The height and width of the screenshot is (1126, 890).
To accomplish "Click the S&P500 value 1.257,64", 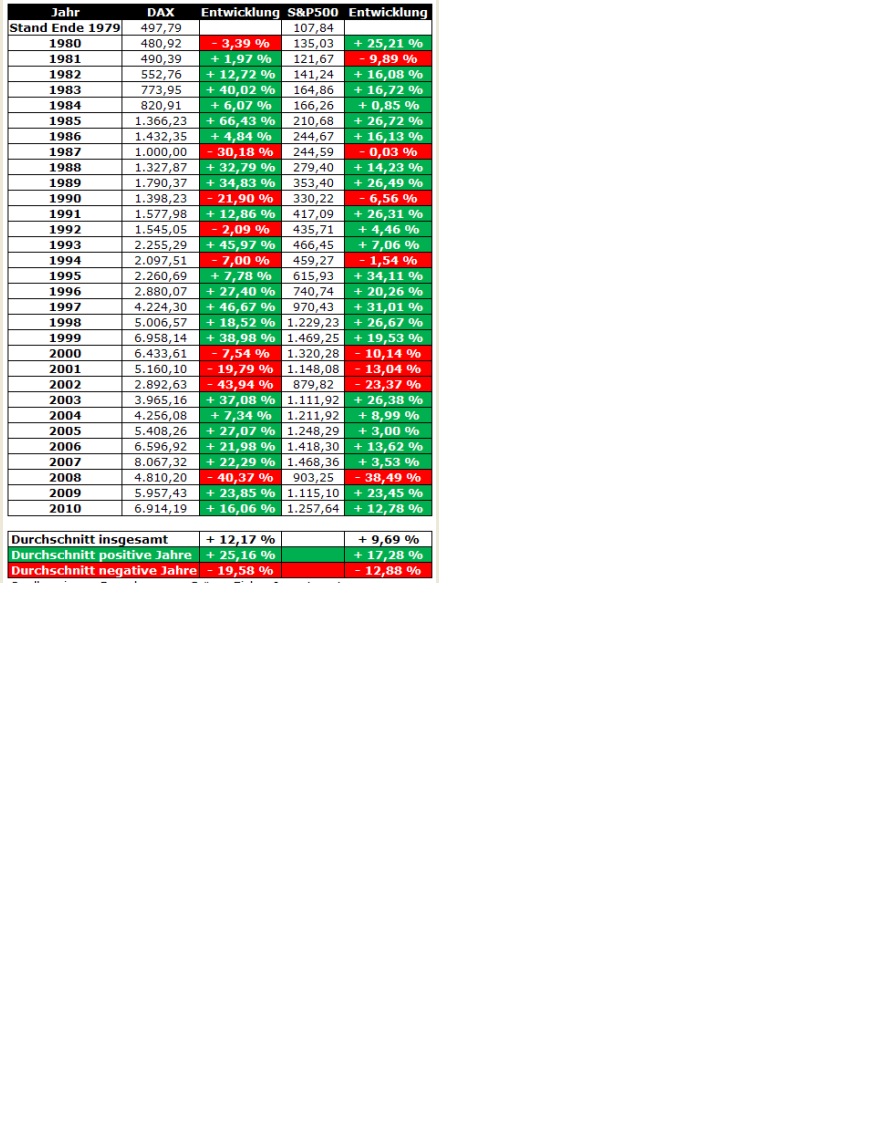I will [313, 508].
